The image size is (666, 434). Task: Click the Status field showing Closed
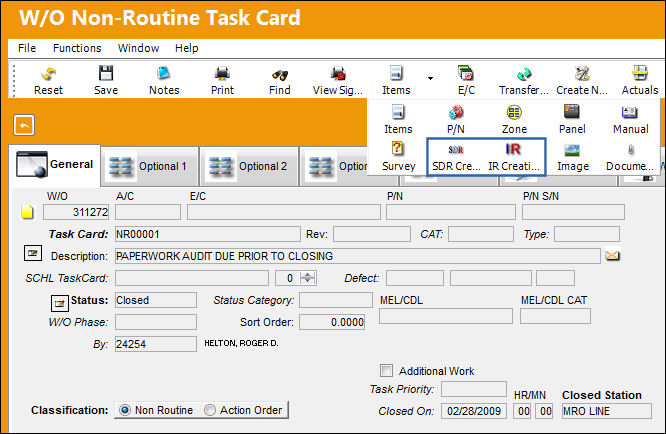[155, 300]
